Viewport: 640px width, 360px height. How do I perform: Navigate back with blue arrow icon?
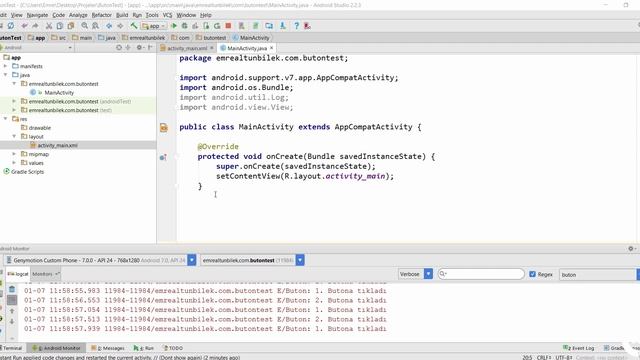[109, 26]
